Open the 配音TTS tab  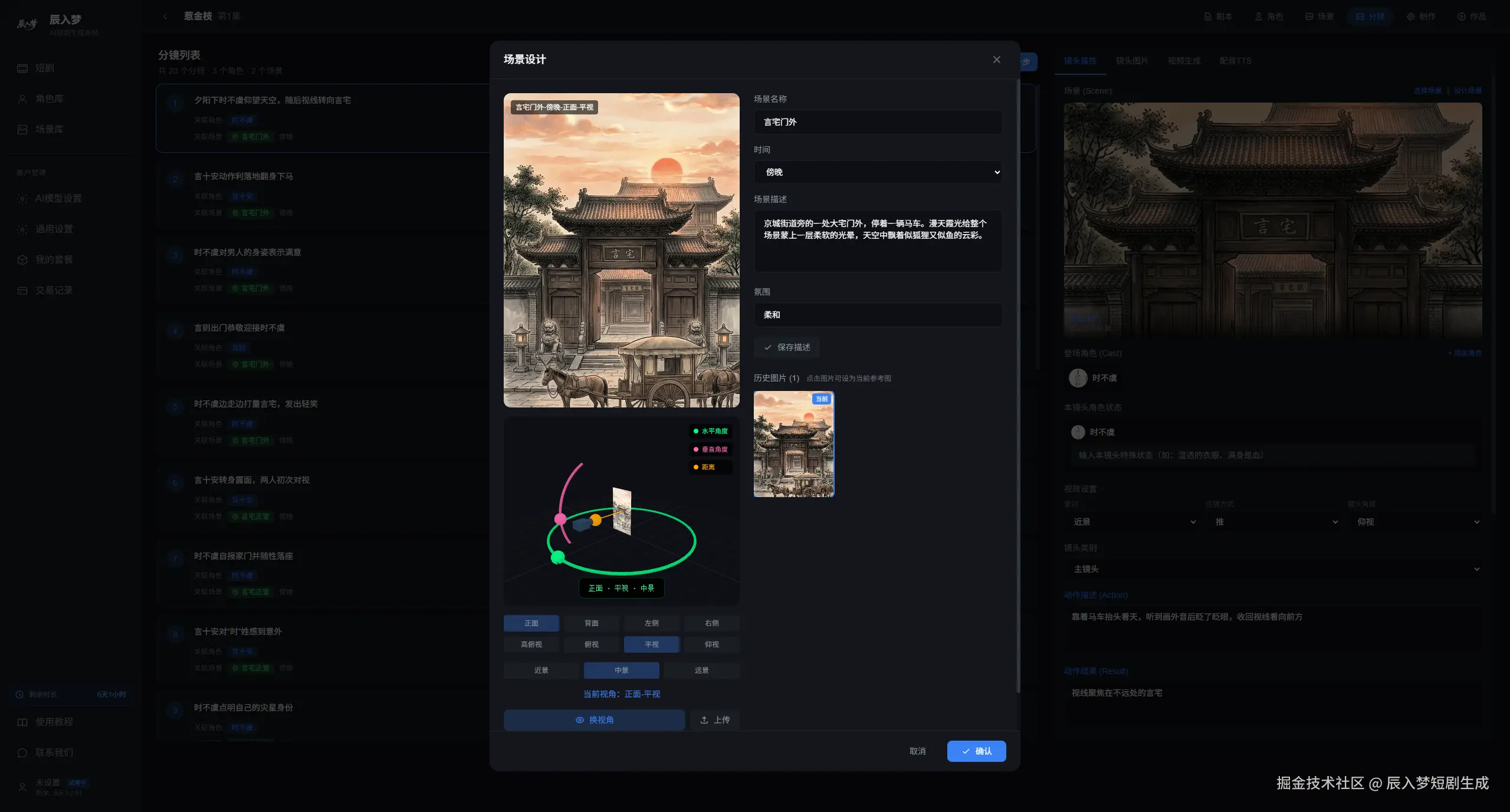pos(1236,61)
